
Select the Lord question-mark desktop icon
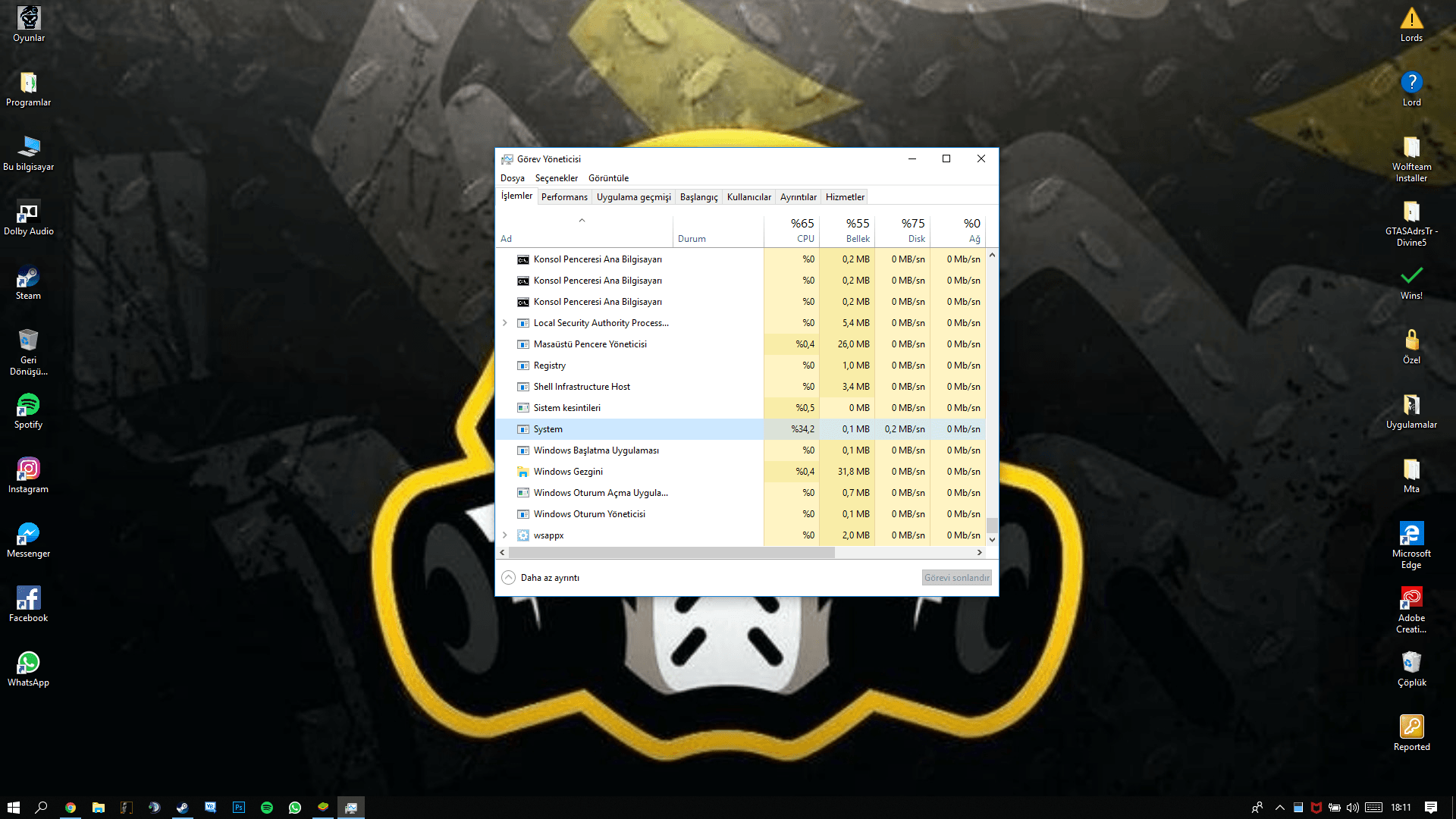[1411, 89]
